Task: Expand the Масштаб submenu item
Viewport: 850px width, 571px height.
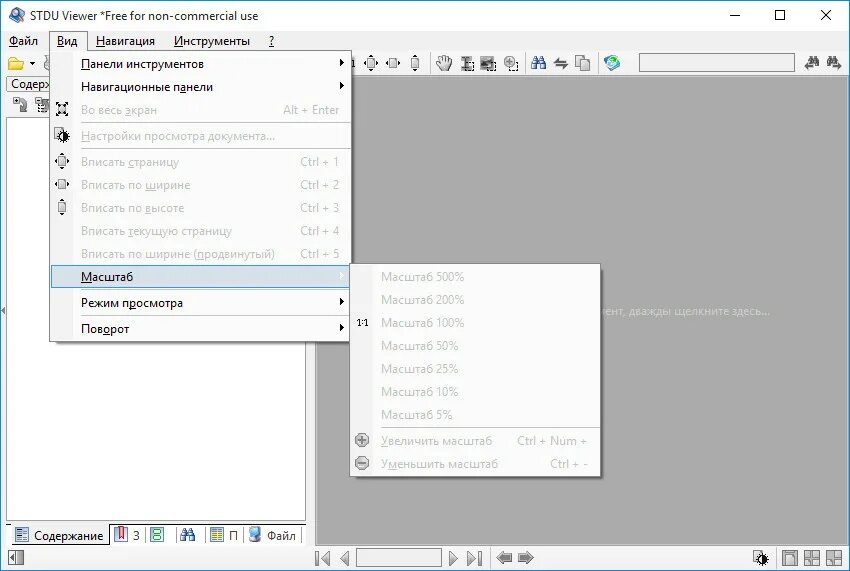Action: click(x=201, y=277)
